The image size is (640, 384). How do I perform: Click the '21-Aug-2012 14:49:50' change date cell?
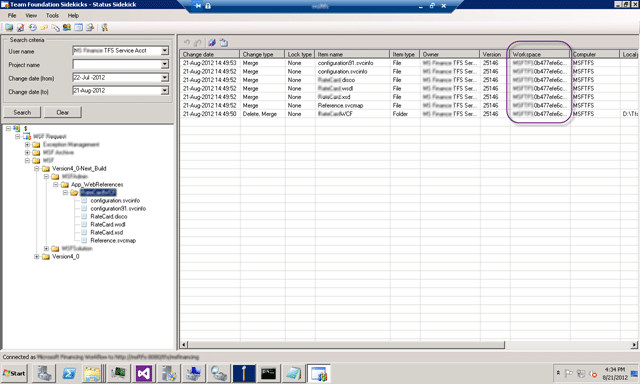point(209,114)
